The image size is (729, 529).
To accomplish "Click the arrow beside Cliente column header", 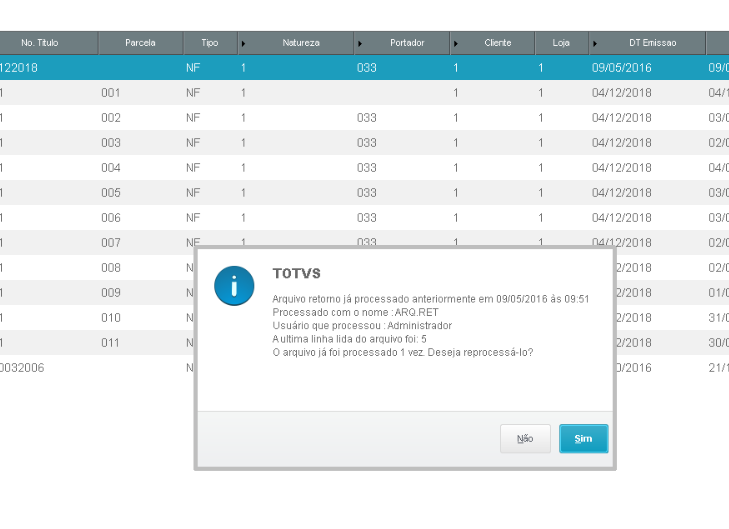I will click(456, 44).
